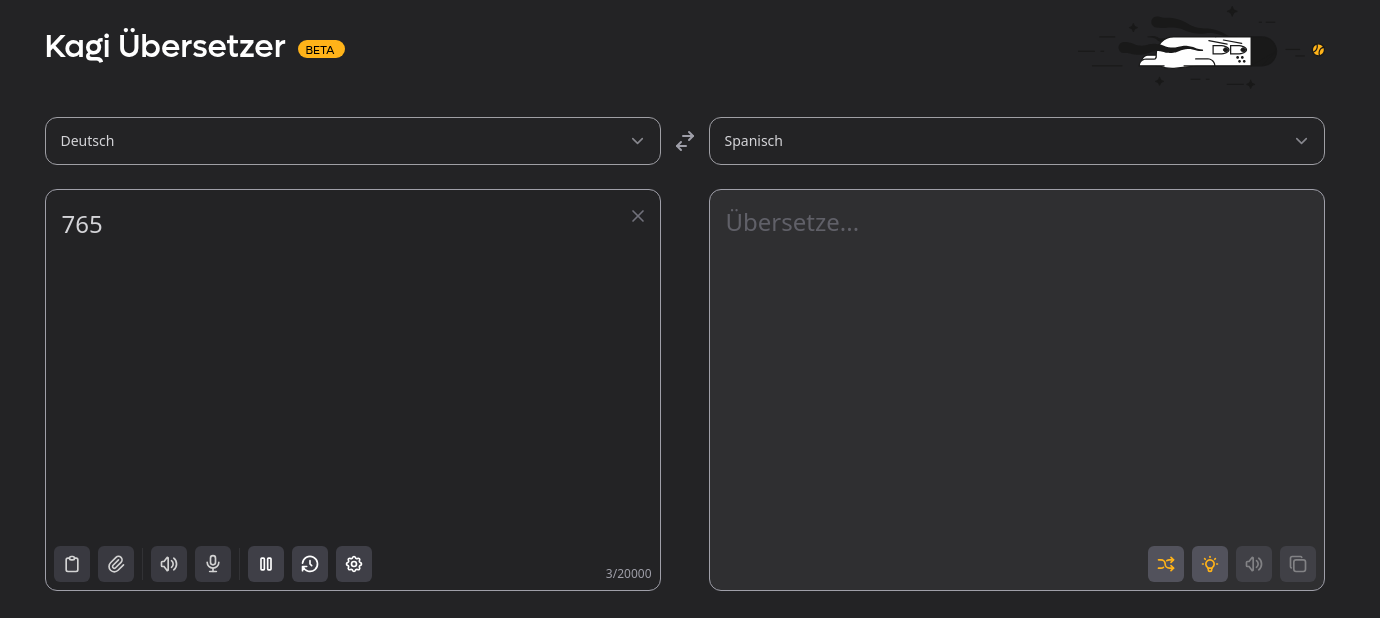
Task: Clear the source text with the X
Action: coord(638,216)
